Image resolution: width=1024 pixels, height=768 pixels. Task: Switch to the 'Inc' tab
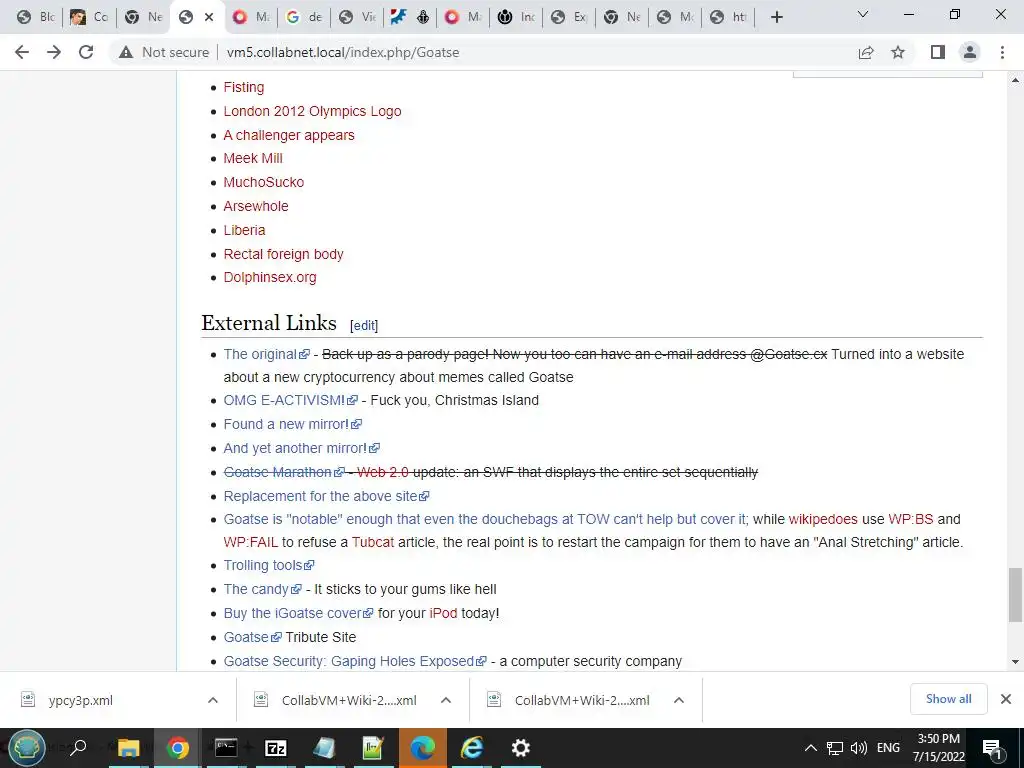[x=518, y=17]
